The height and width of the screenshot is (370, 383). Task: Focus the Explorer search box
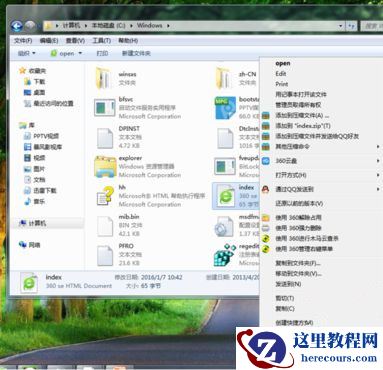[x=371, y=26]
